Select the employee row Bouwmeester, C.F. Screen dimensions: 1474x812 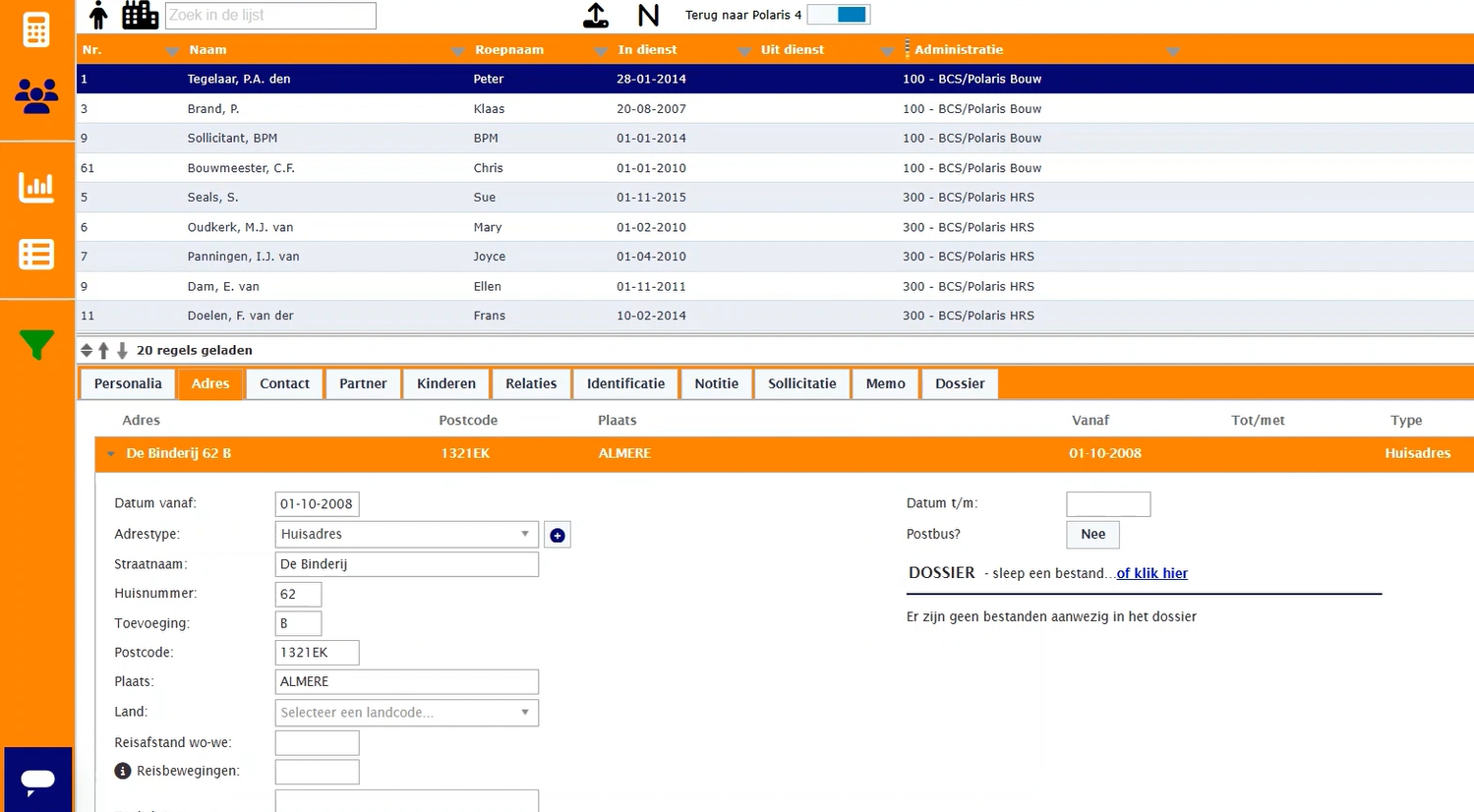pyautogui.click(x=241, y=168)
